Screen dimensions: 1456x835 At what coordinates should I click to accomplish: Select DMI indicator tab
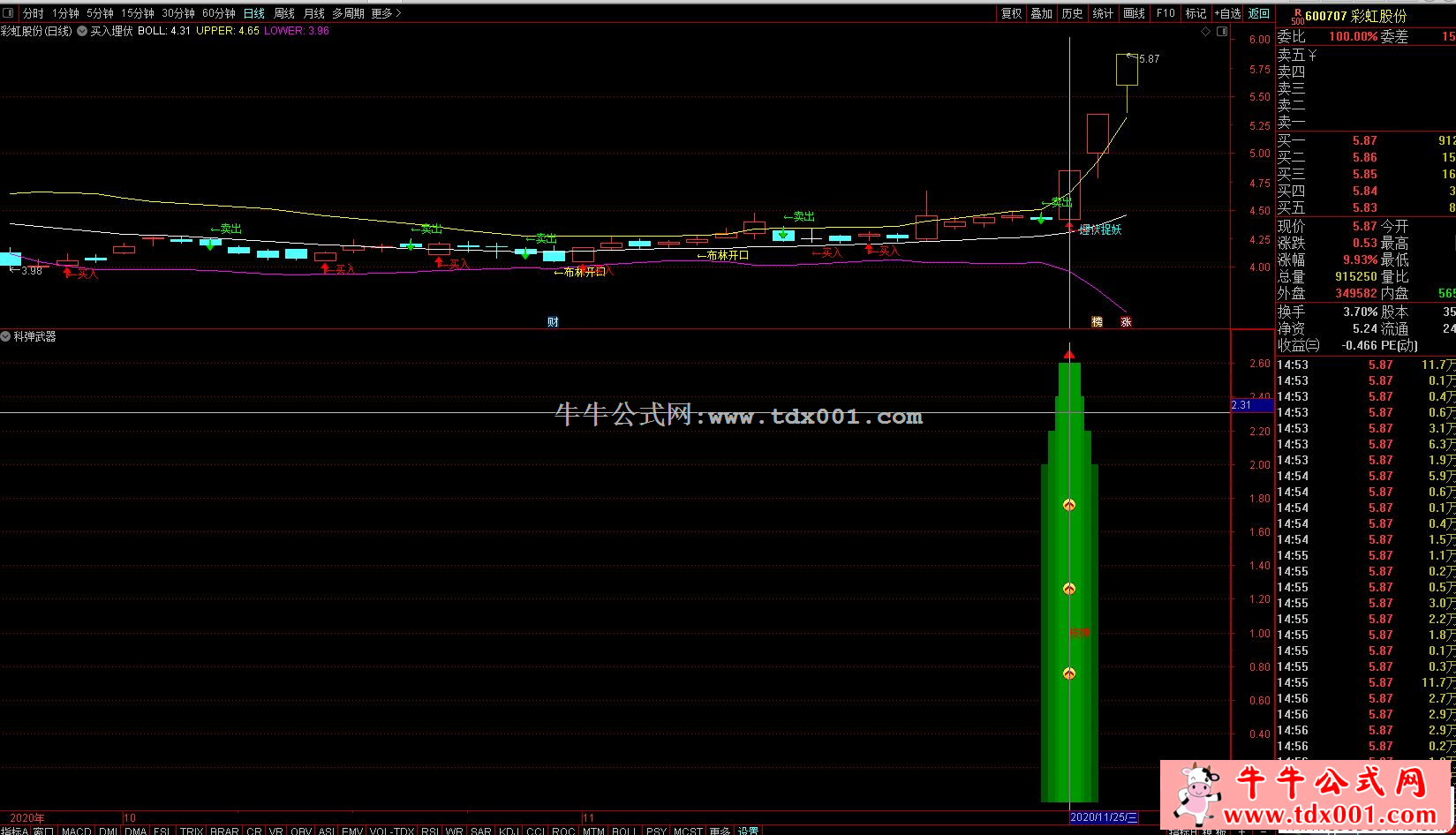pos(108,831)
